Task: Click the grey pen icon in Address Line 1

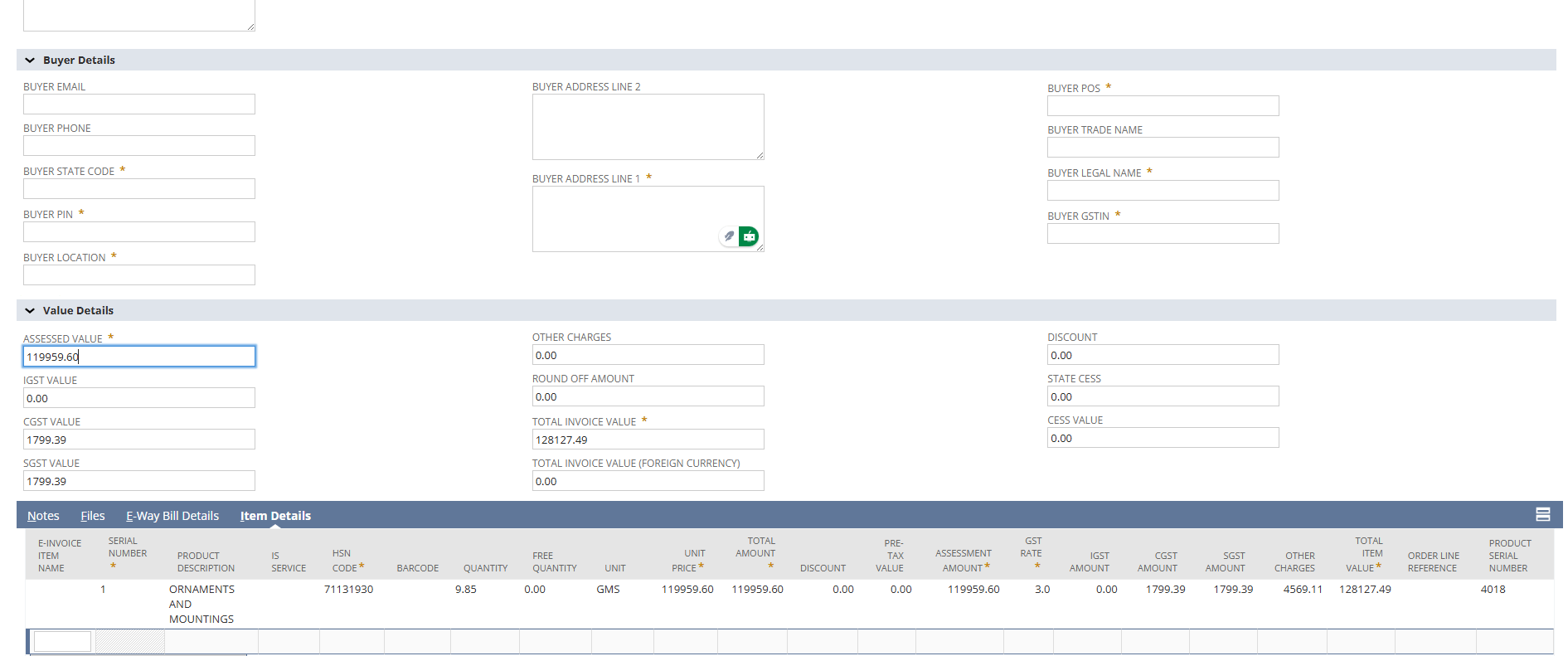Action: pyautogui.click(x=729, y=236)
